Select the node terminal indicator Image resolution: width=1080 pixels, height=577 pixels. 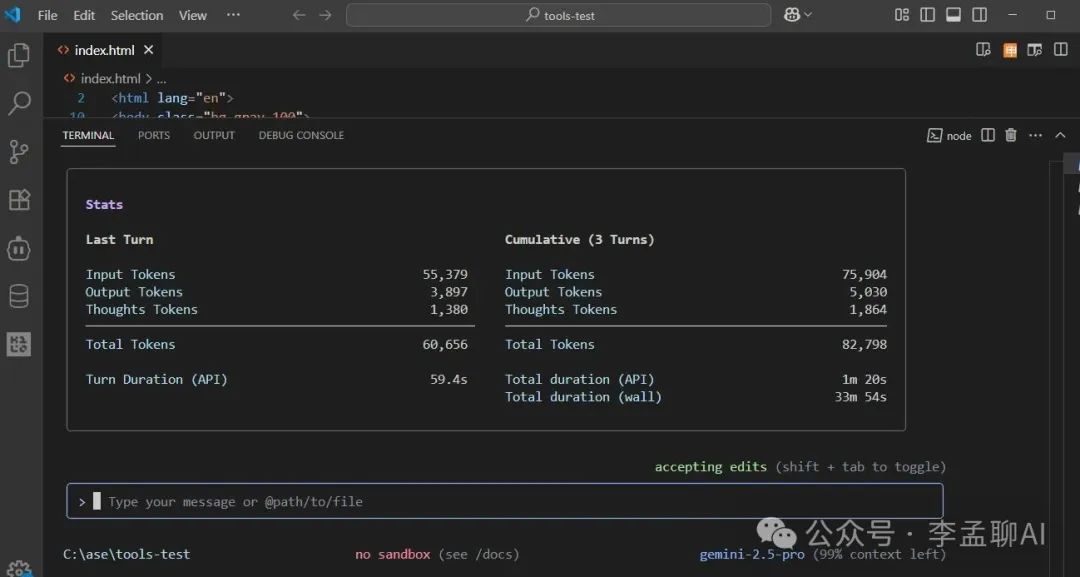[x=949, y=136]
